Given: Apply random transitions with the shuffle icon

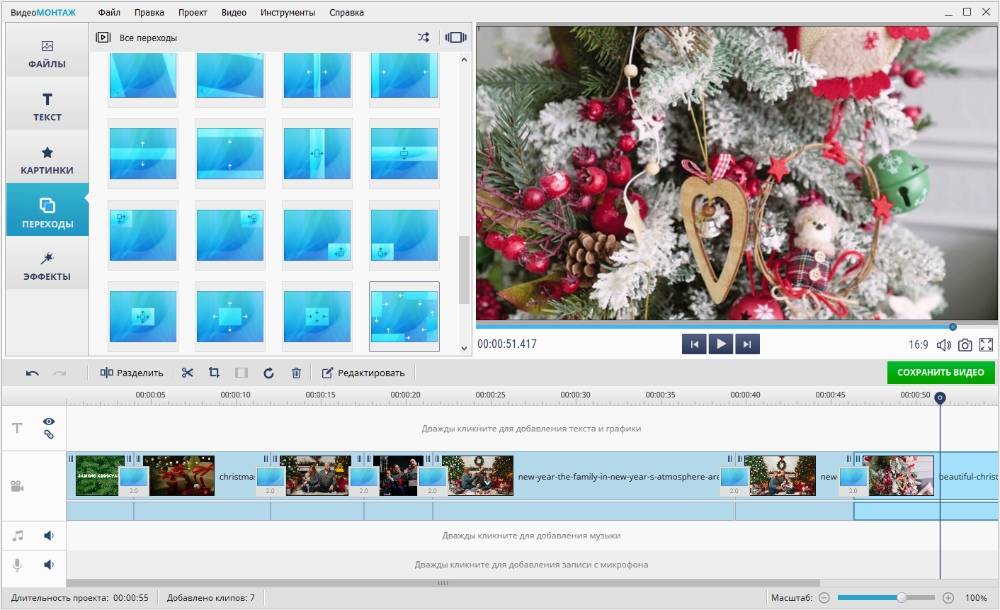Looking at the screenshot, I should (423, 37).
